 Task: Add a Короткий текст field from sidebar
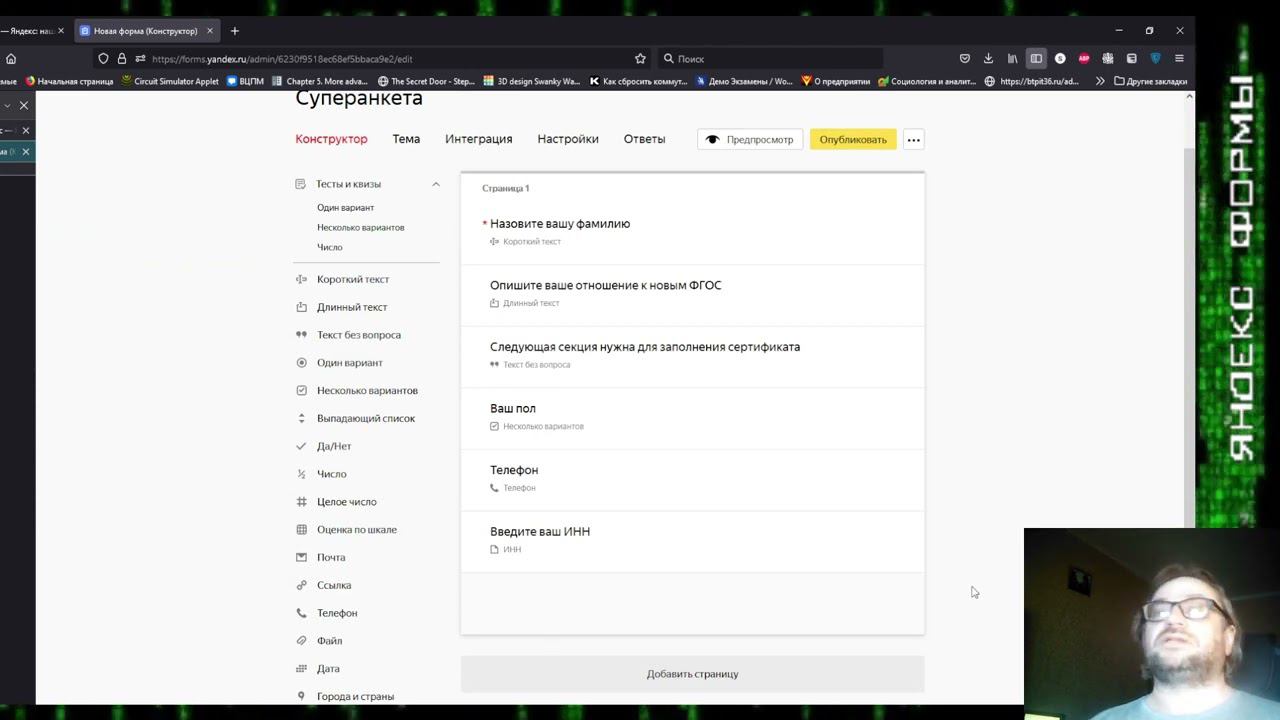point(353,279)
